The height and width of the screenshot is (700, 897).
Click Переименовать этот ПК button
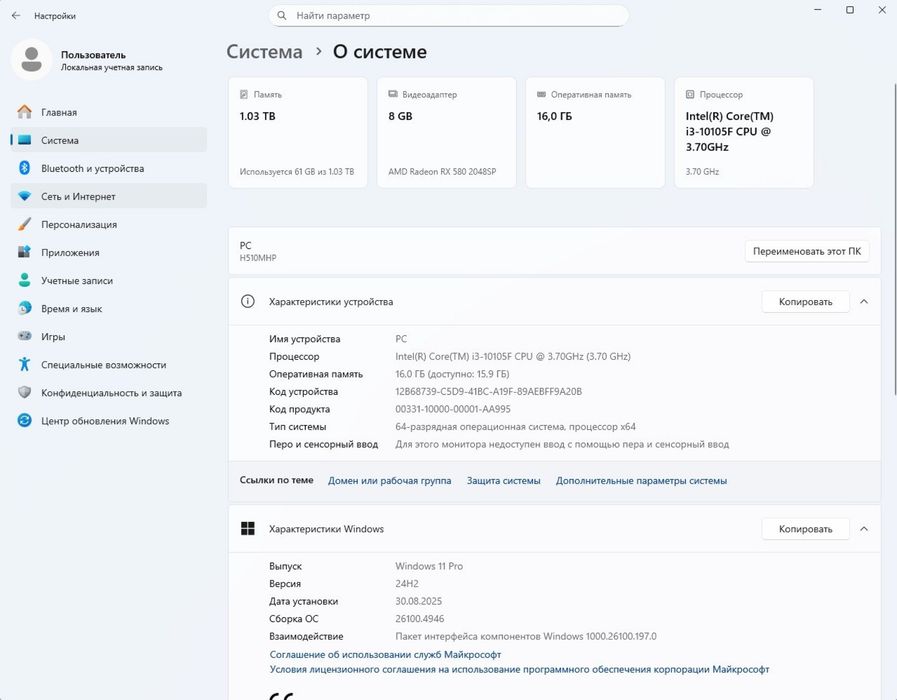[807, 251]
